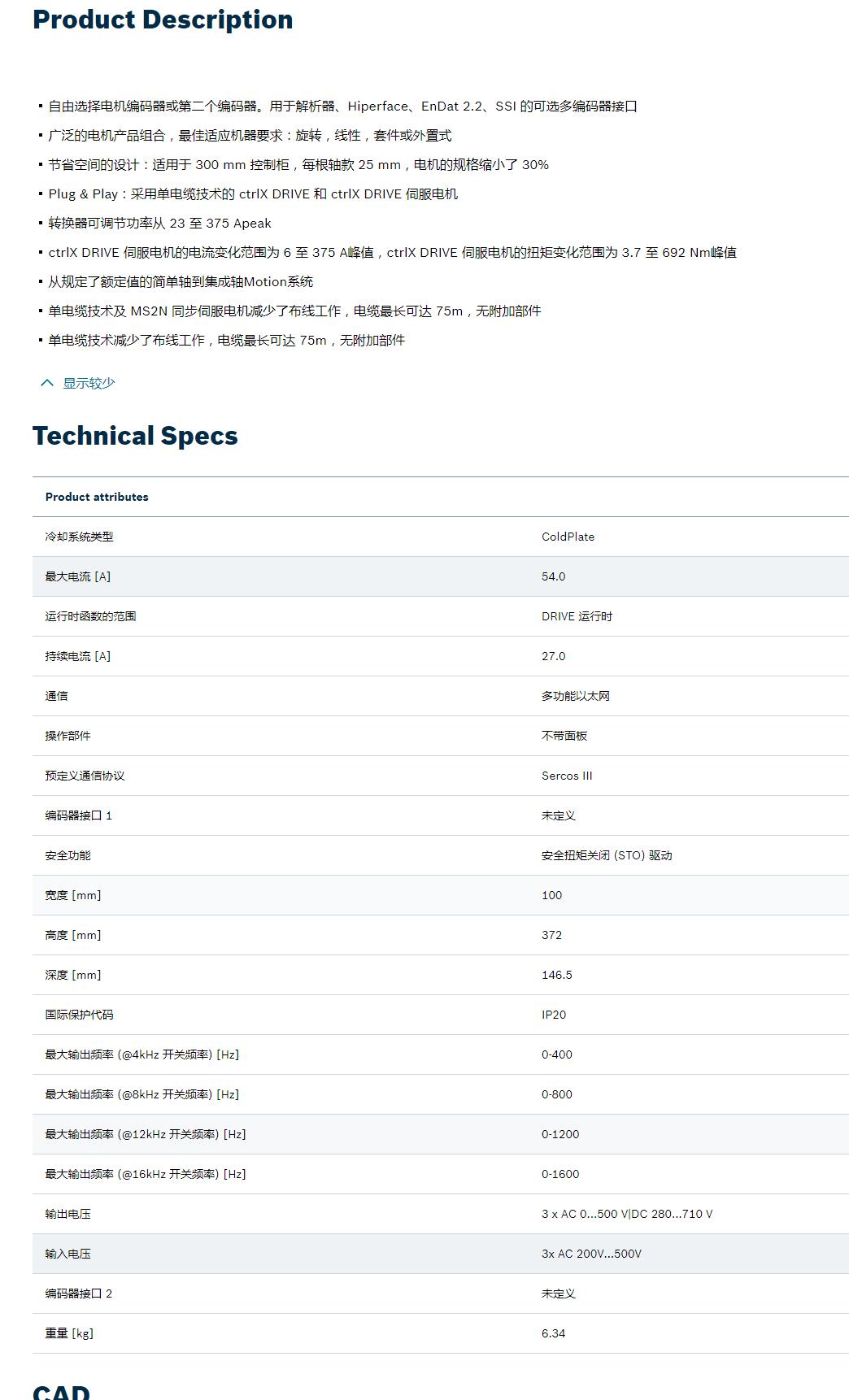The height and width of the screenshot is (1400, 849).
Task: Click the MS2N 同步伺服电机 bullet line
Action: click(294, 311)
